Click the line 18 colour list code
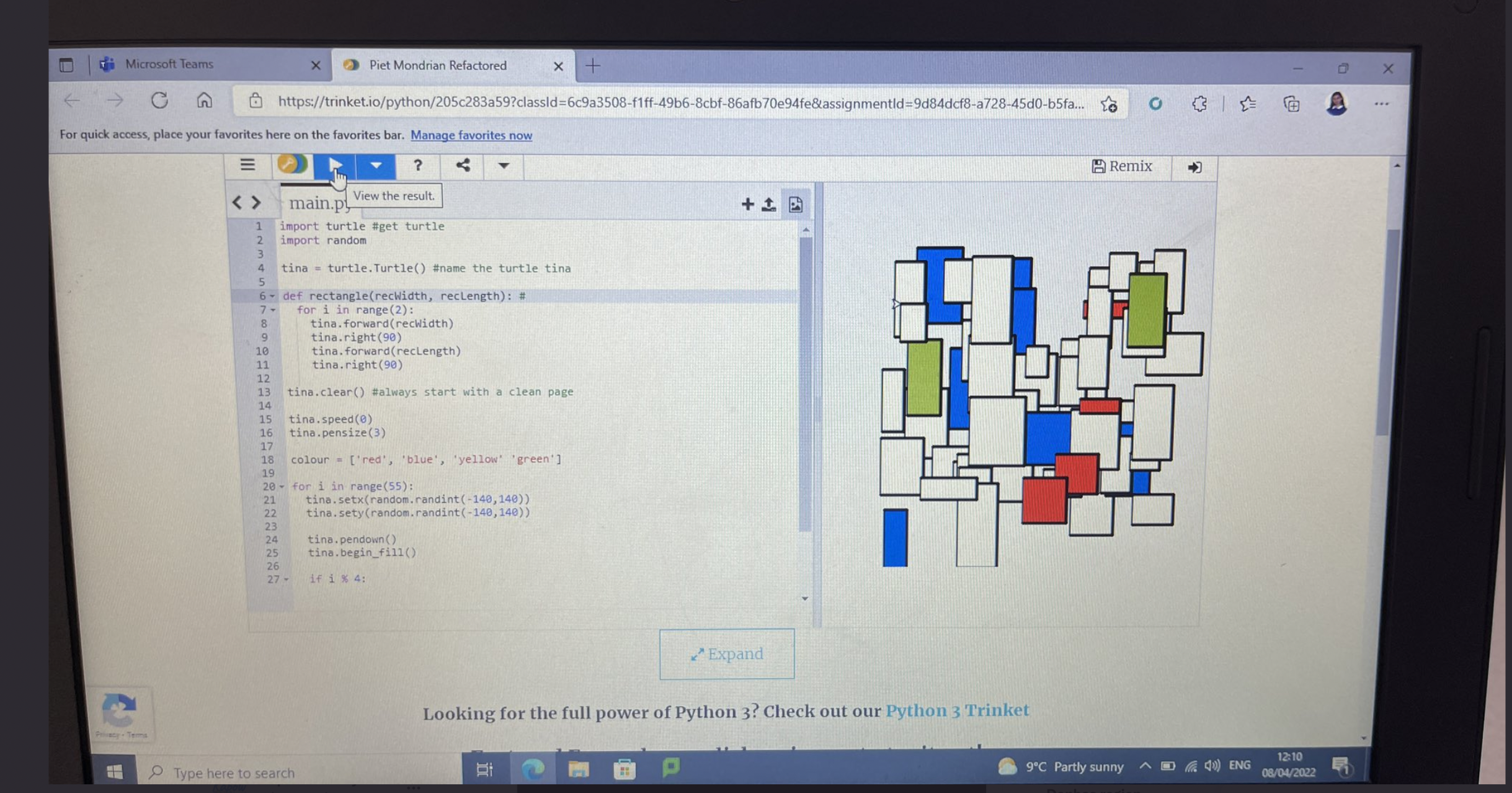1512x793 pixels. 426,459
